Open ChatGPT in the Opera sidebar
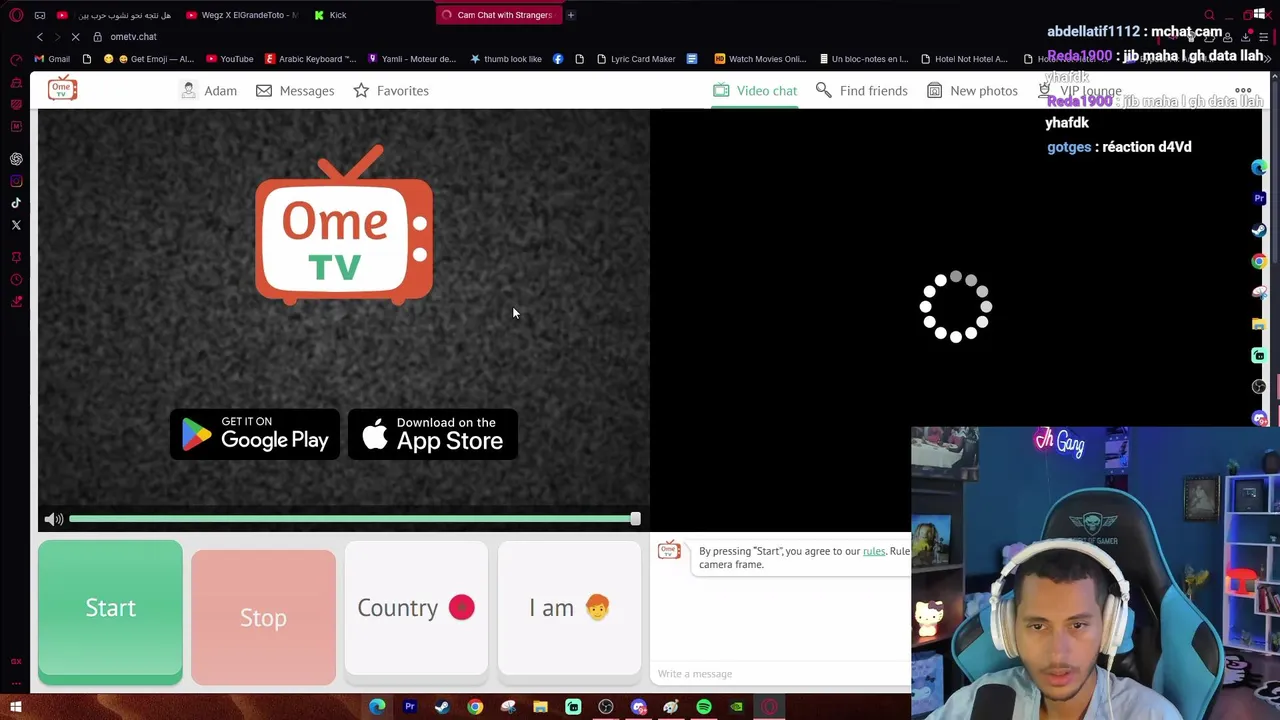The image size is (1280, 720). pos(16,159)
